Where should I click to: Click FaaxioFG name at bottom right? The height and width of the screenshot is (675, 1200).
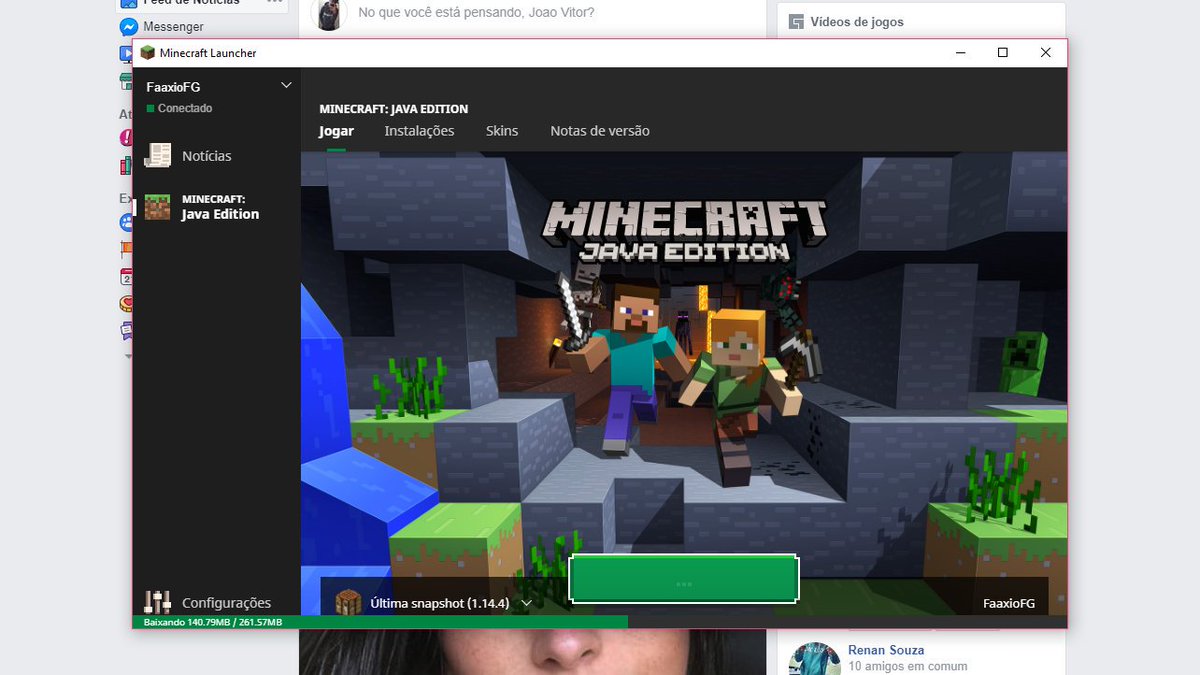coord(1009,604)
